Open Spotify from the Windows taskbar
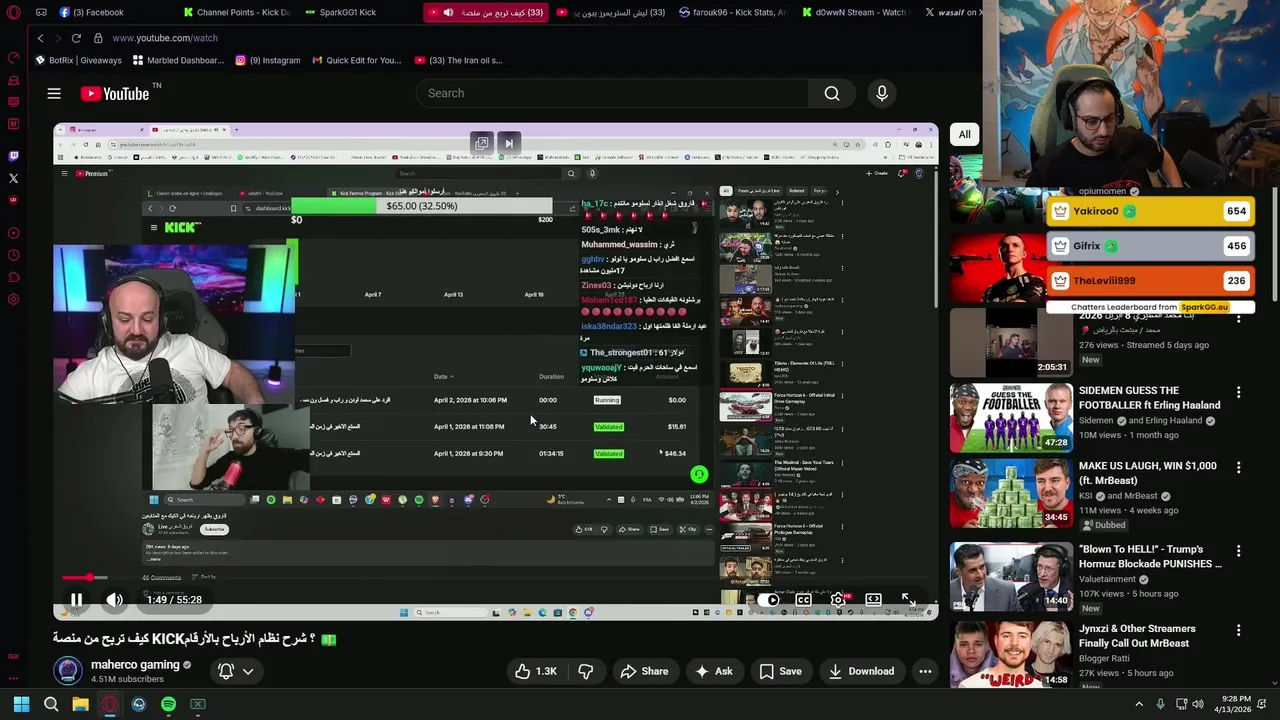1280x720 pixels. 168,704
